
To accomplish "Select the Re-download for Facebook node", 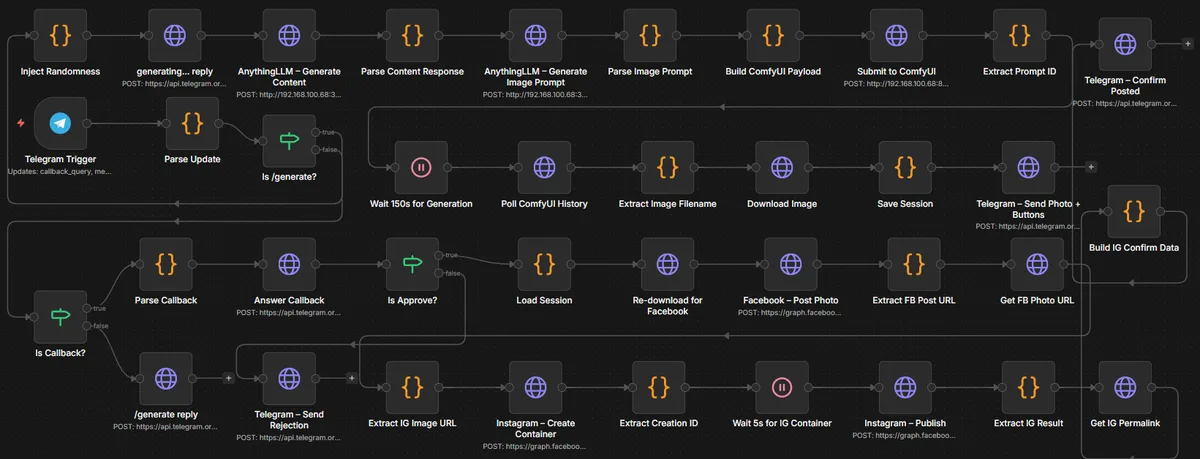I will coord(667,263).
